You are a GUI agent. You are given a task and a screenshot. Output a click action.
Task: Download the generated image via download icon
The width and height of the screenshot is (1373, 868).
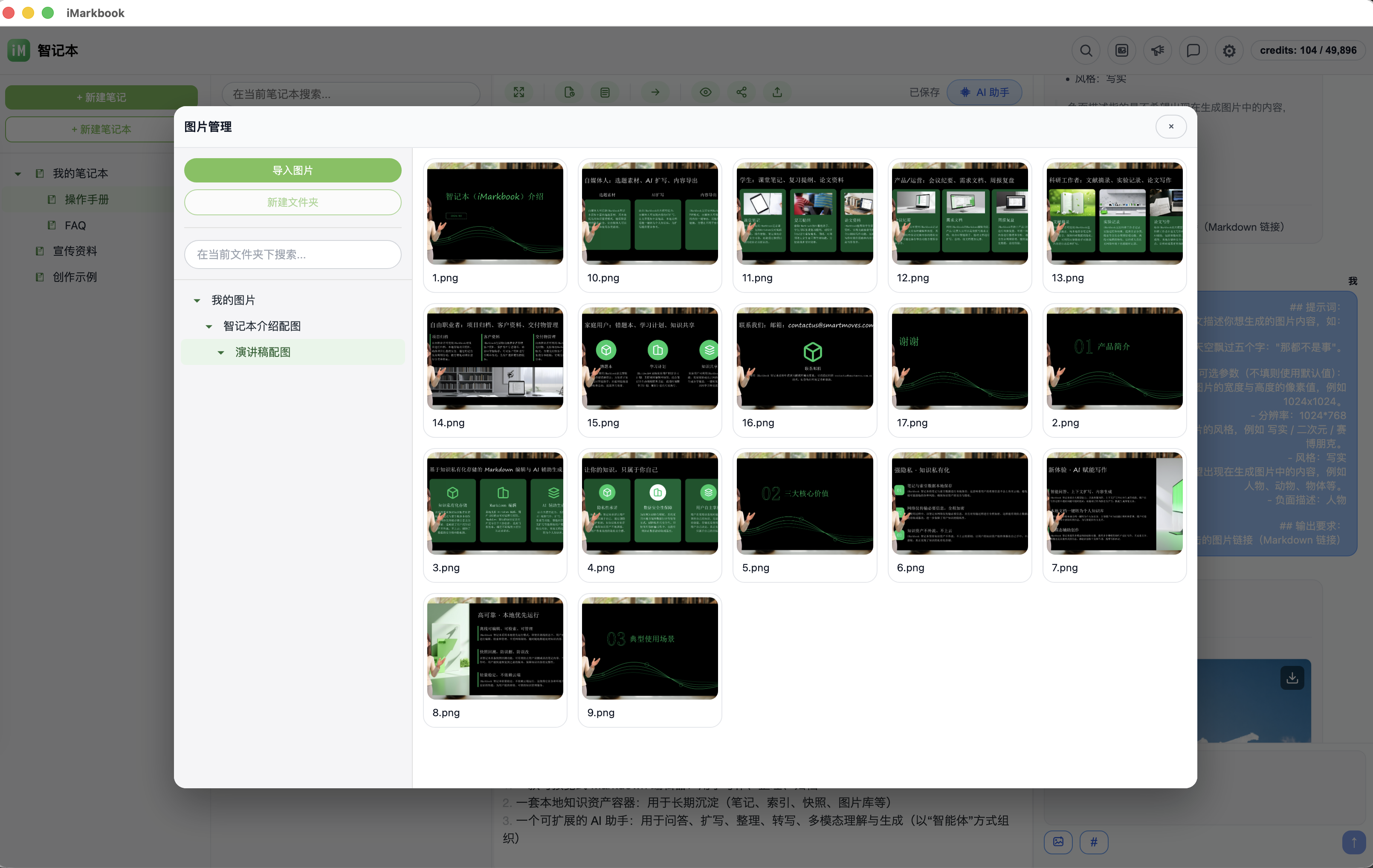(1292, 677)
